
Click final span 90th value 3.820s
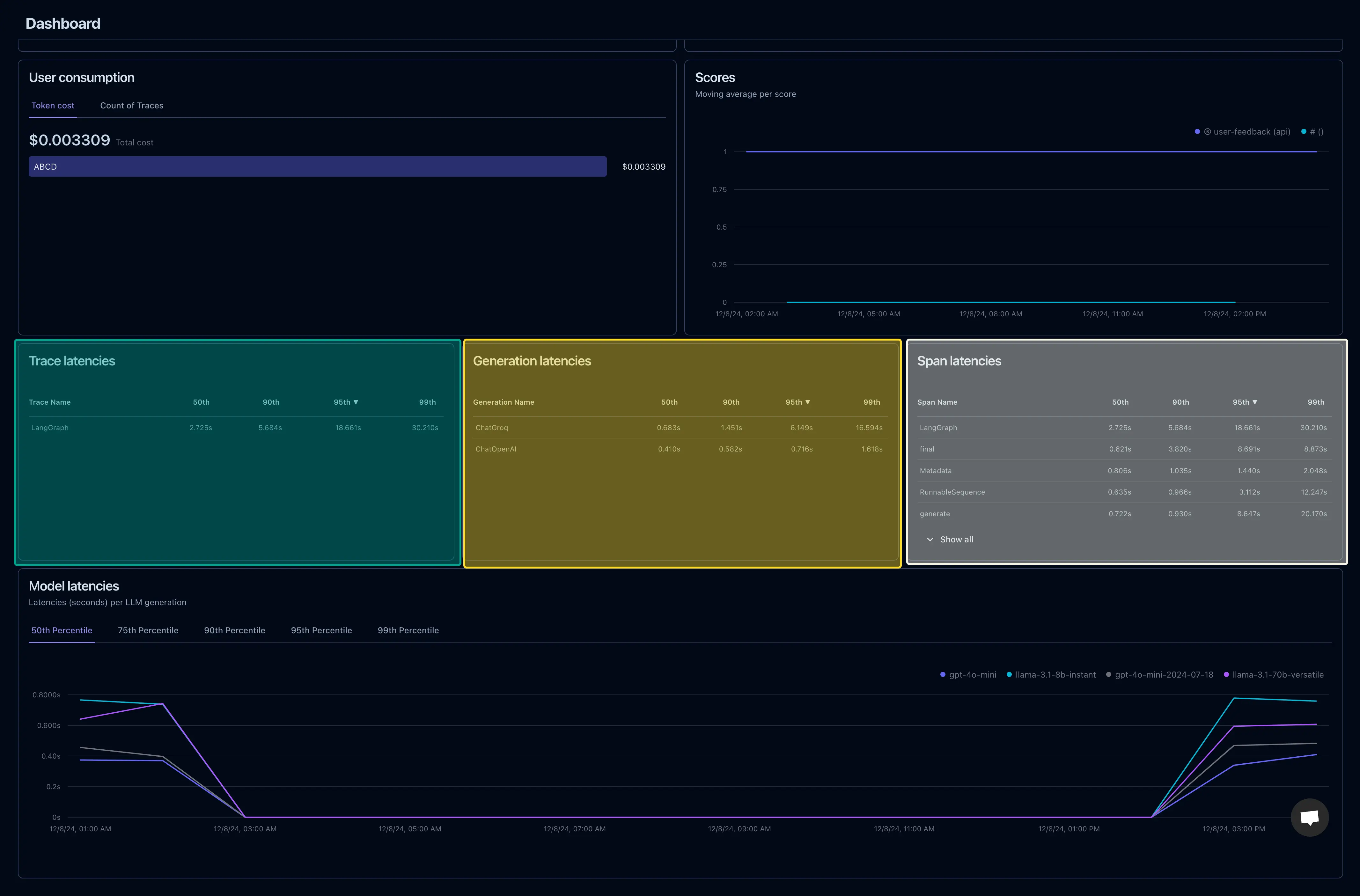1180,449
